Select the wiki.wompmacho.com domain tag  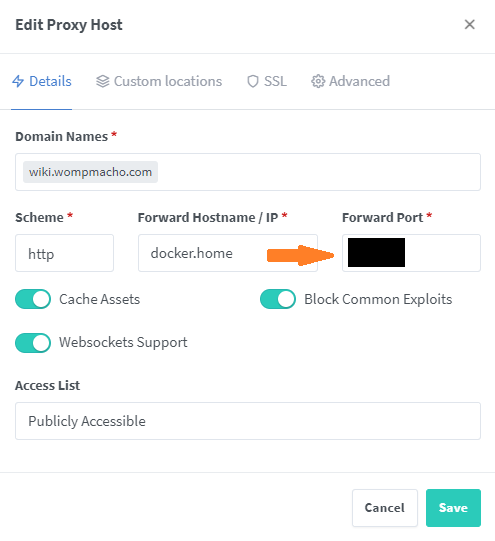click(x=90, y=172)
